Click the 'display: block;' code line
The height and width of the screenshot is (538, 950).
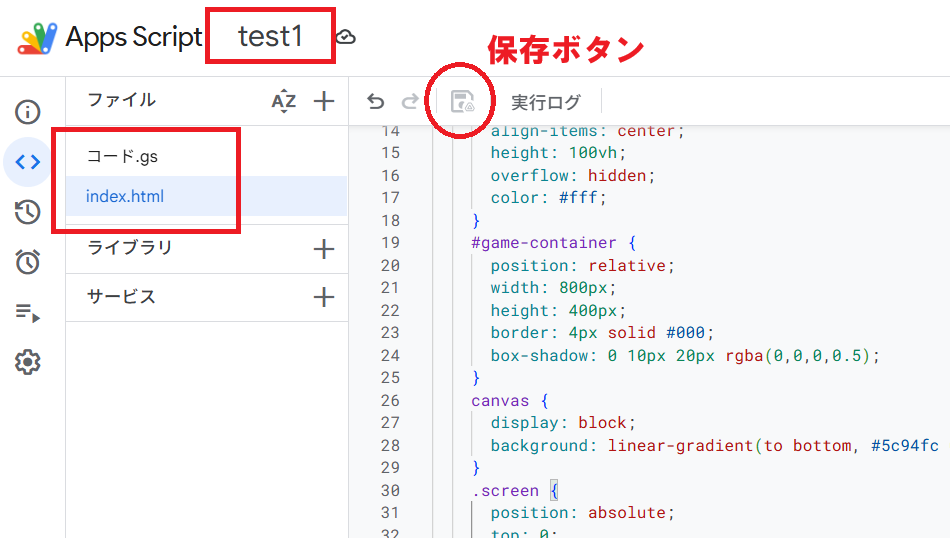click(563, 423)
